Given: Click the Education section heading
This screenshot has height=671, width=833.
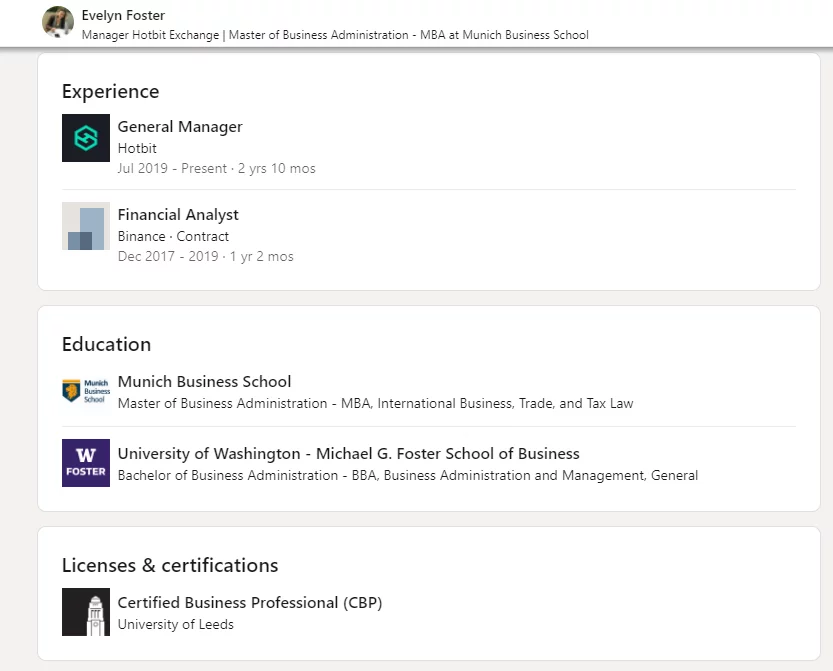Looking at the screenshot, I should [106, 345].
